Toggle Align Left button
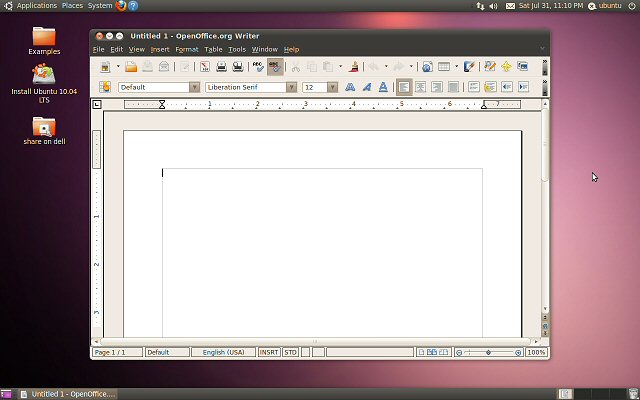 pyautogui.click(x=404, y=87)
